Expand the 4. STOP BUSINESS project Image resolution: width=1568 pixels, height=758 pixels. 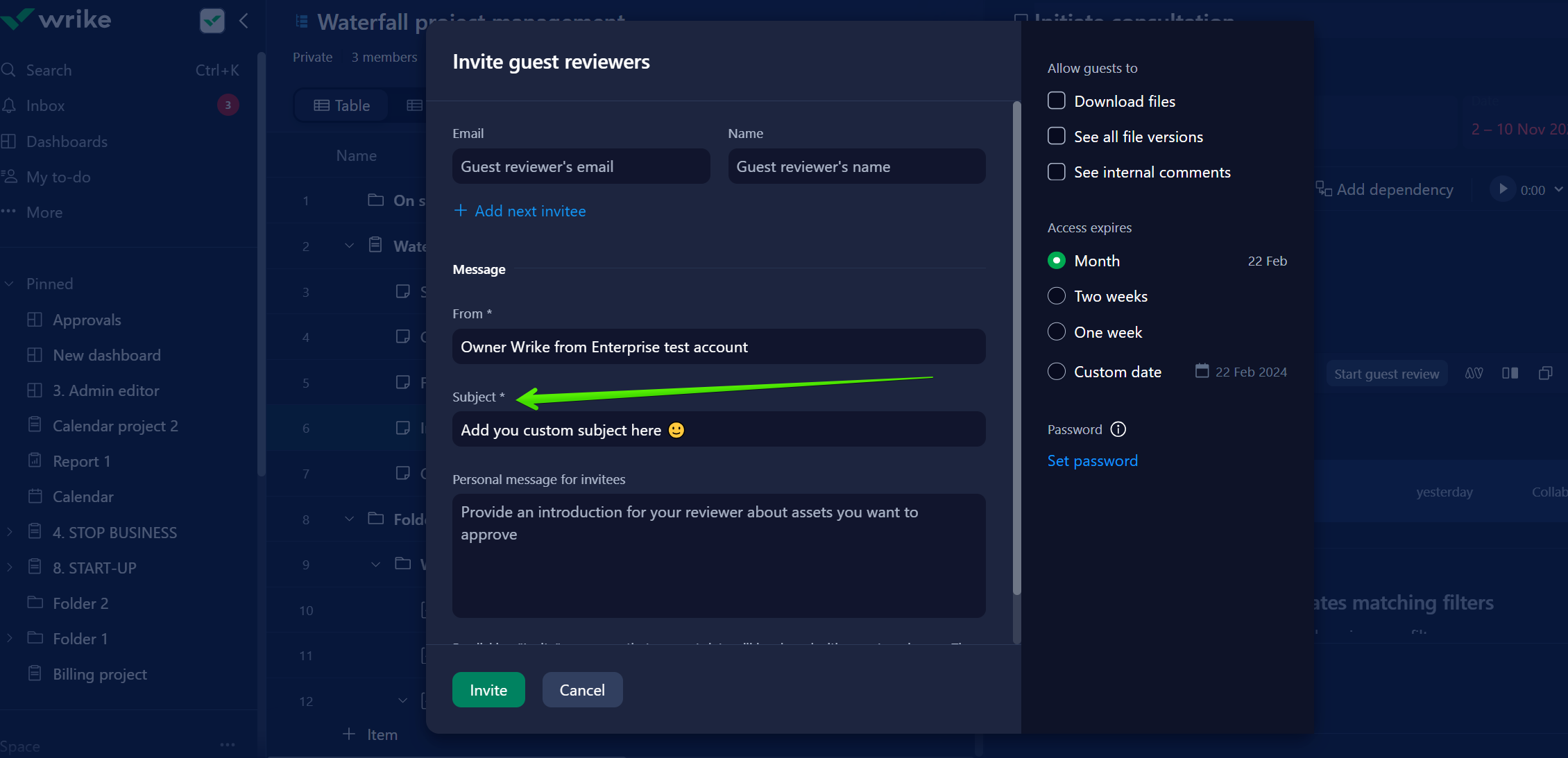10,532
